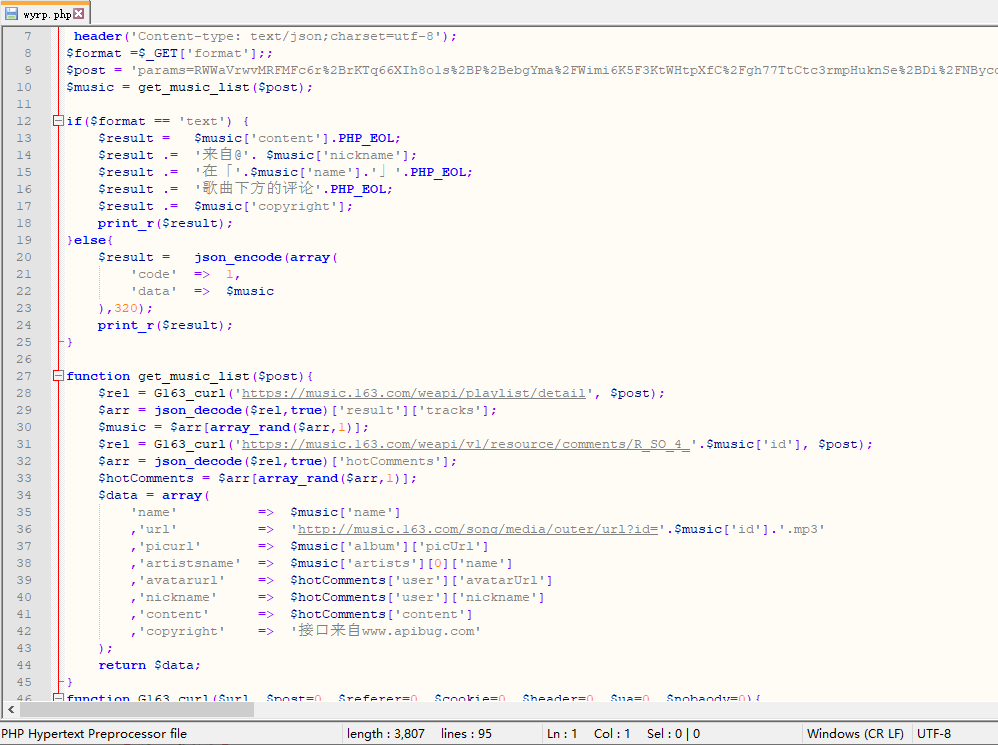Click the UTF-8 encoding status bar field
The image size is (998, 745).
click(934, 733)
